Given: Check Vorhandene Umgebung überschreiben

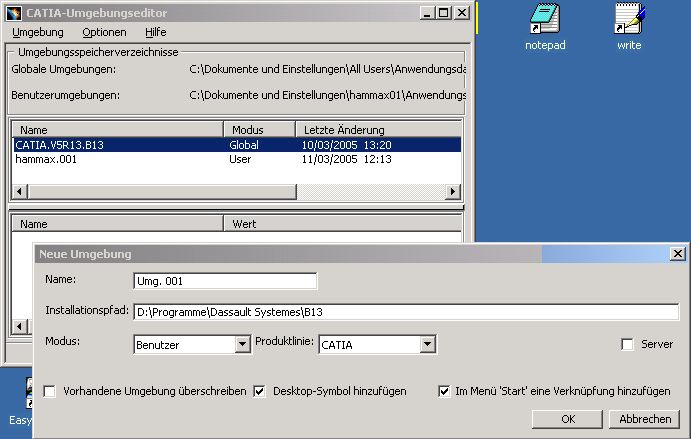Looking at the screenshot, I should pos(50,391).
